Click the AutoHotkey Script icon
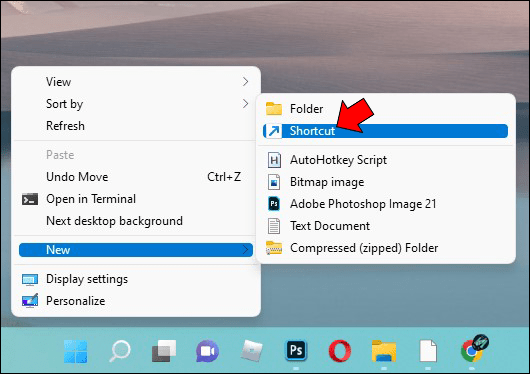530x374 pixels. click(x=274, y=160)
